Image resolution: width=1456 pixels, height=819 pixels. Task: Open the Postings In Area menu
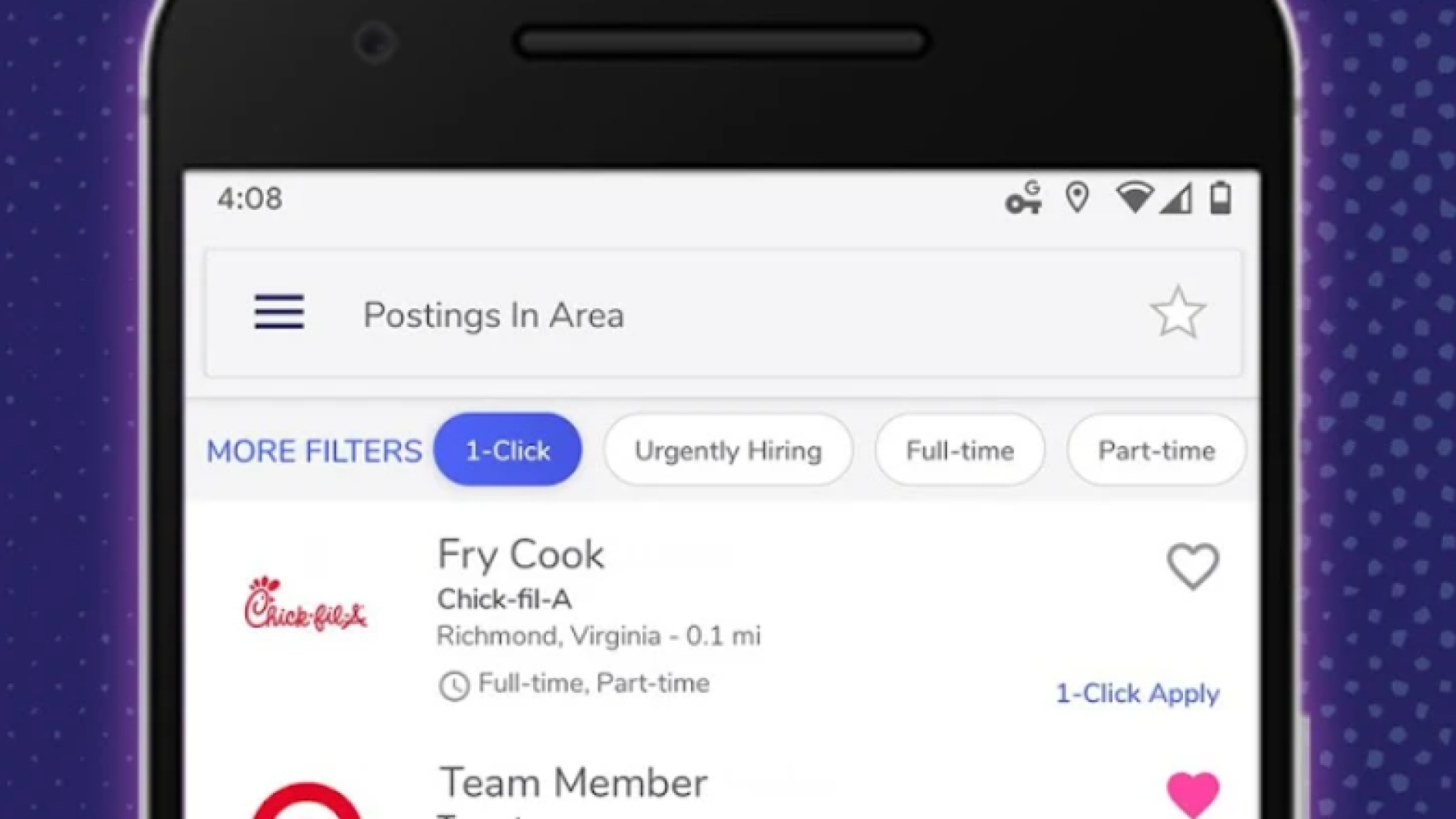click(279, 313)
